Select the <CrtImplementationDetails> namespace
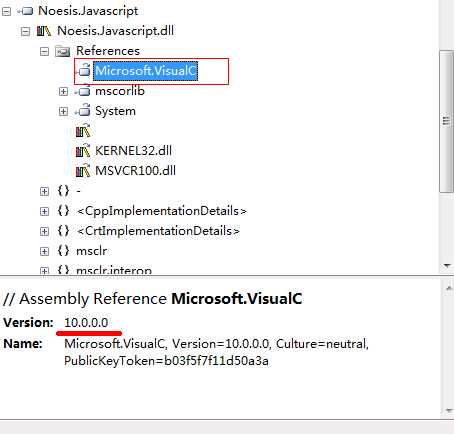 [158, 231]
